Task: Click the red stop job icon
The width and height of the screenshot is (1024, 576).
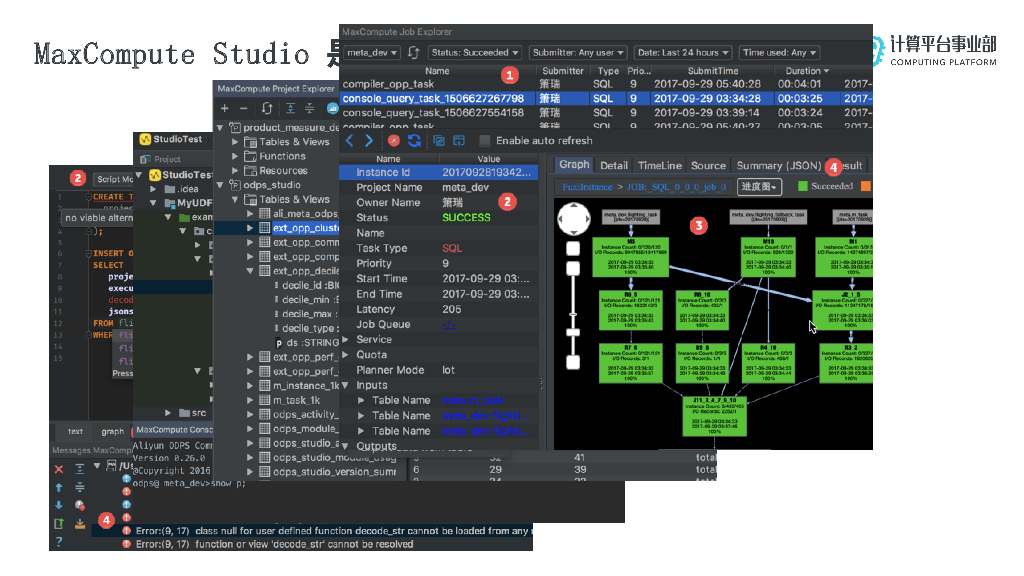Action: (394, 141)
